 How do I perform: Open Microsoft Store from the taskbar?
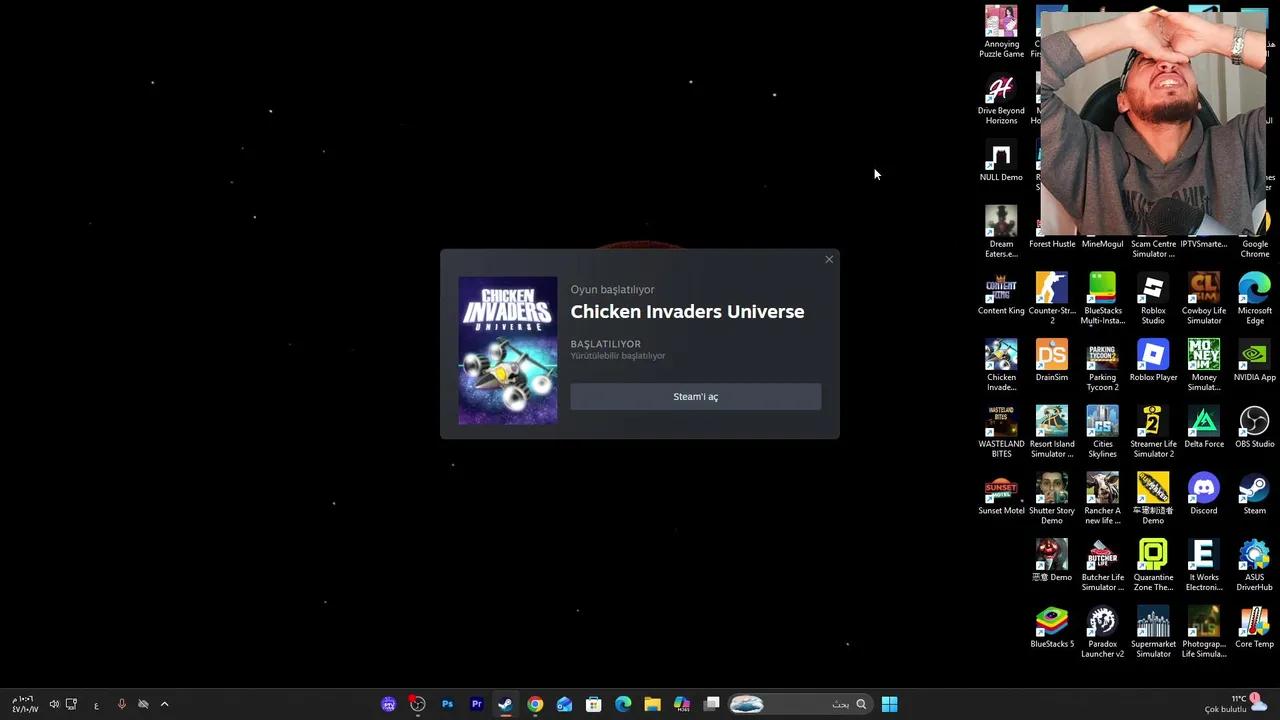click(x=594, y=704)
